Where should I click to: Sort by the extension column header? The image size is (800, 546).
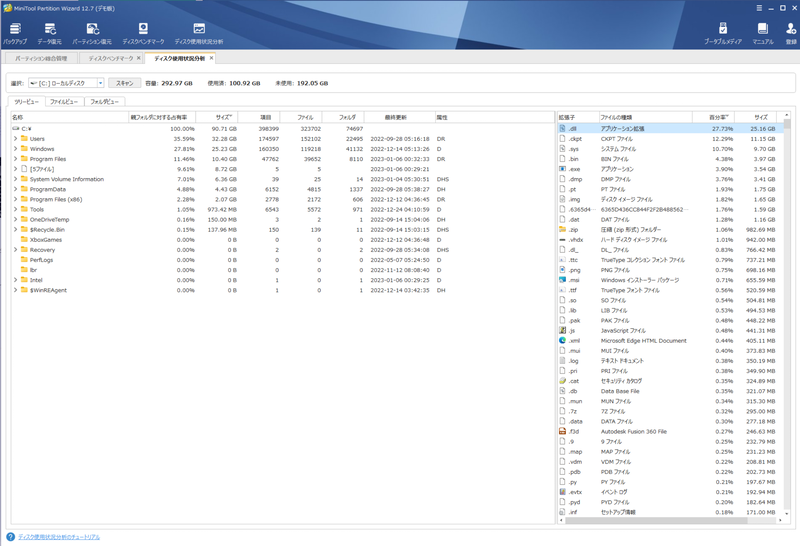pyautogui.click(x=578, y=117)
